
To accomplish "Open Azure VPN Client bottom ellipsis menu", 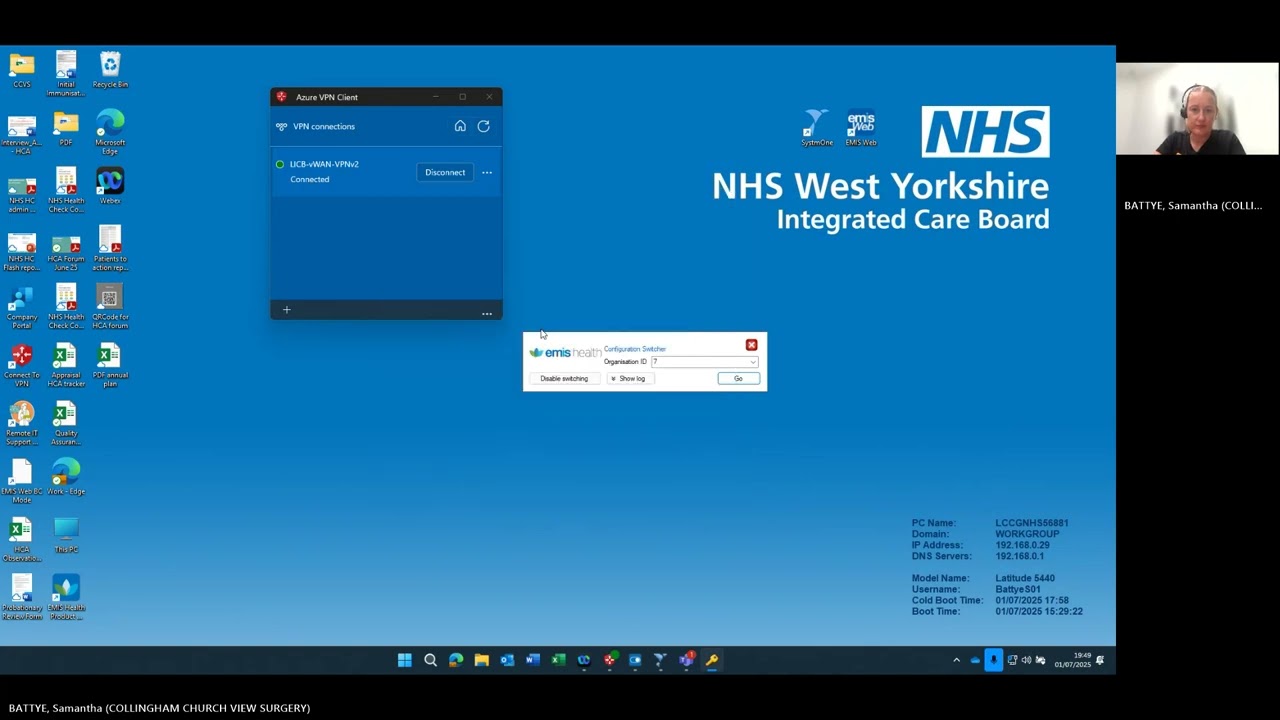I will coord(487,313).
